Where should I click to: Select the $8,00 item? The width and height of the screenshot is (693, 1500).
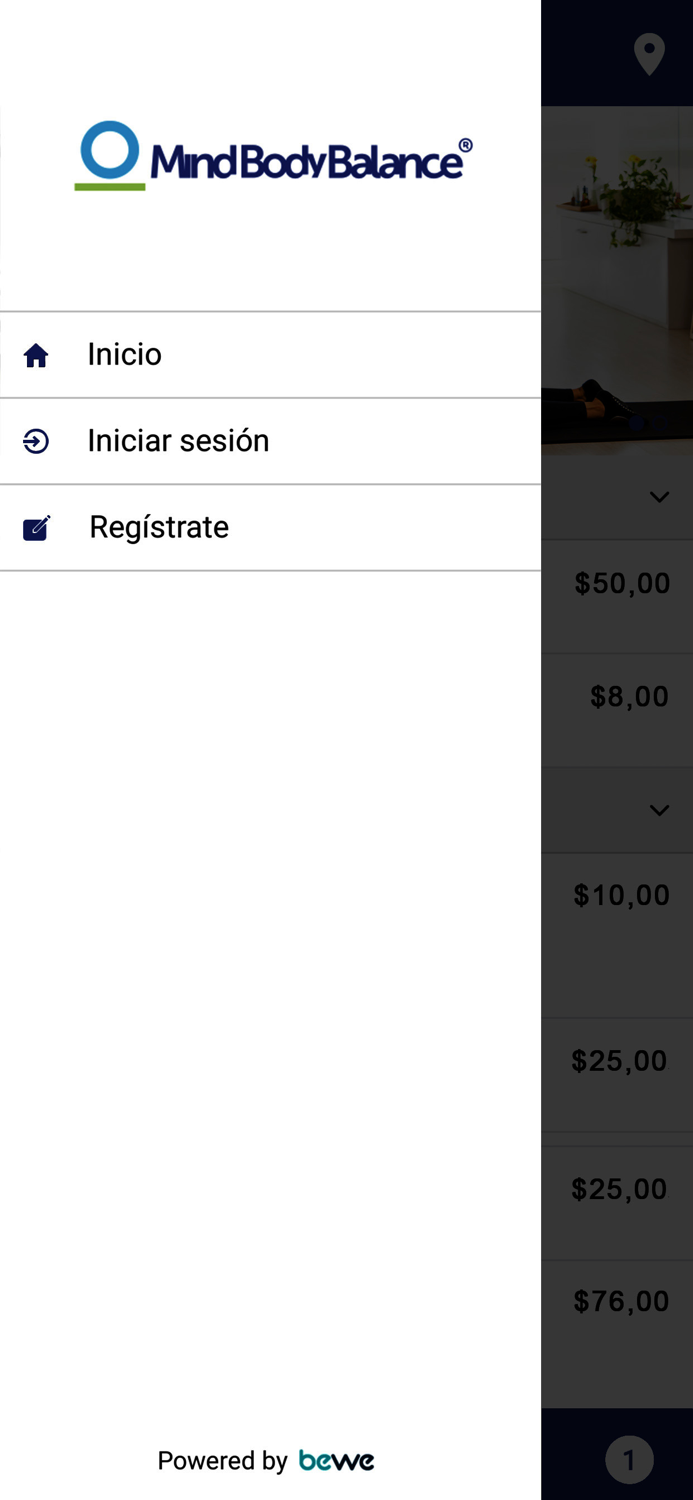(629, 697)
